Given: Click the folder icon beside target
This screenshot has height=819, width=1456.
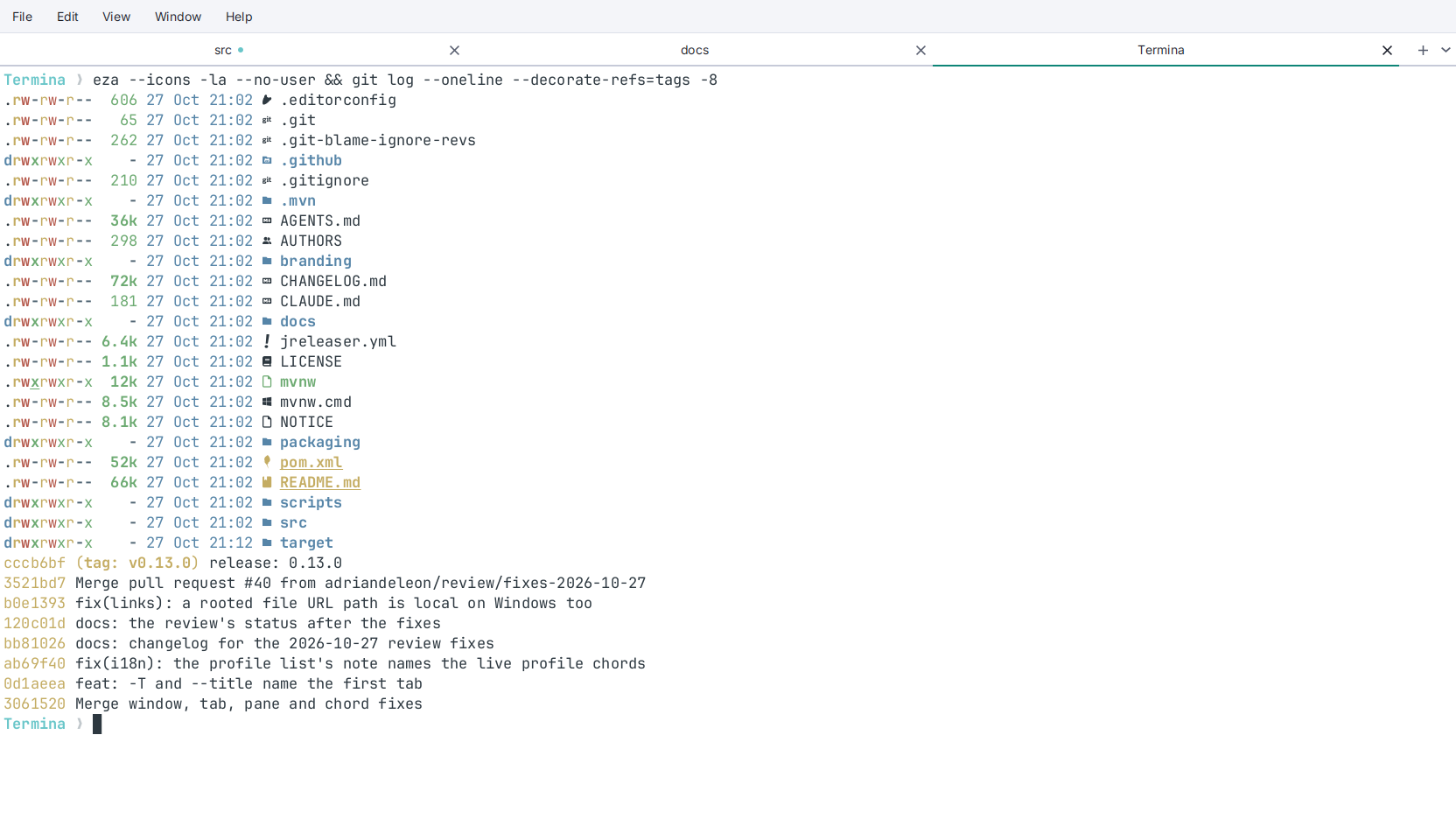Looking at the screenshot, I should (267, 542).
